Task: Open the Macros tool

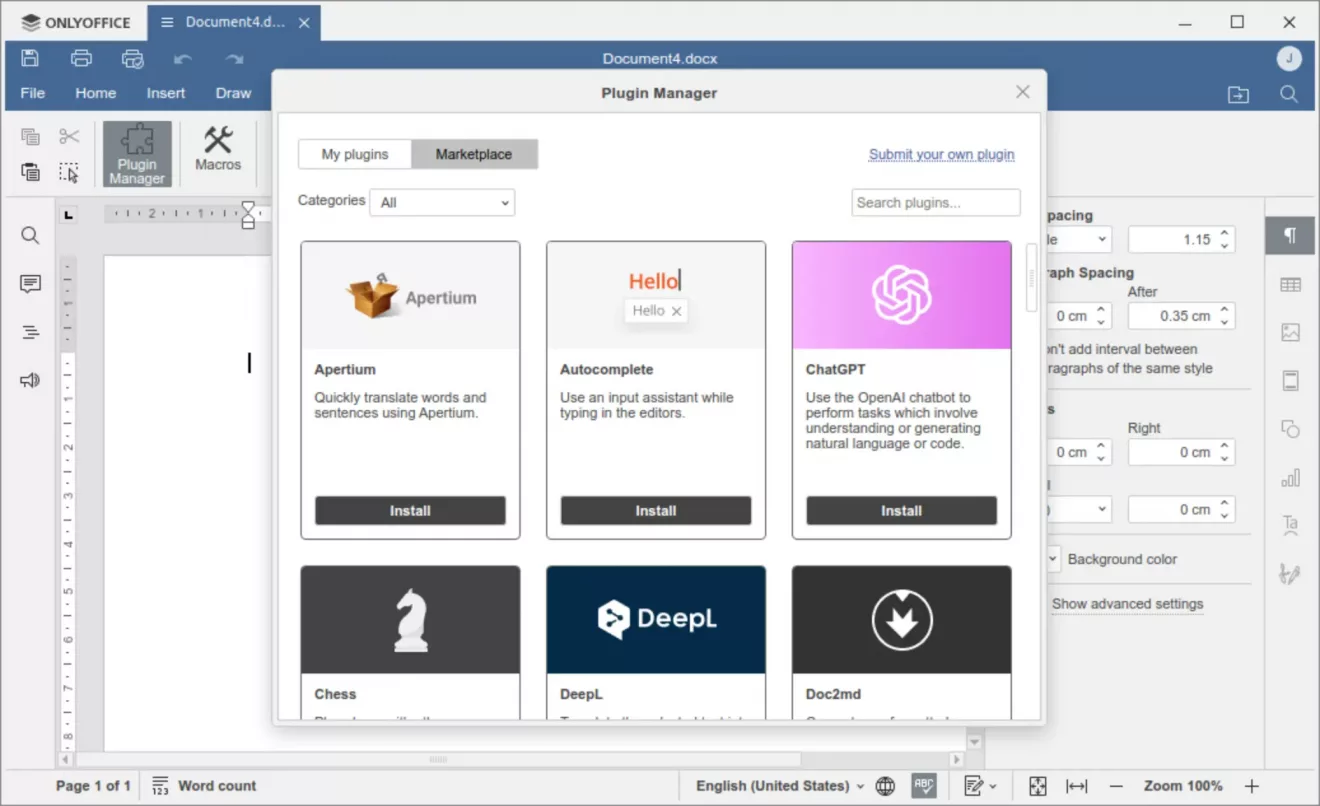Action: [218, 148]
